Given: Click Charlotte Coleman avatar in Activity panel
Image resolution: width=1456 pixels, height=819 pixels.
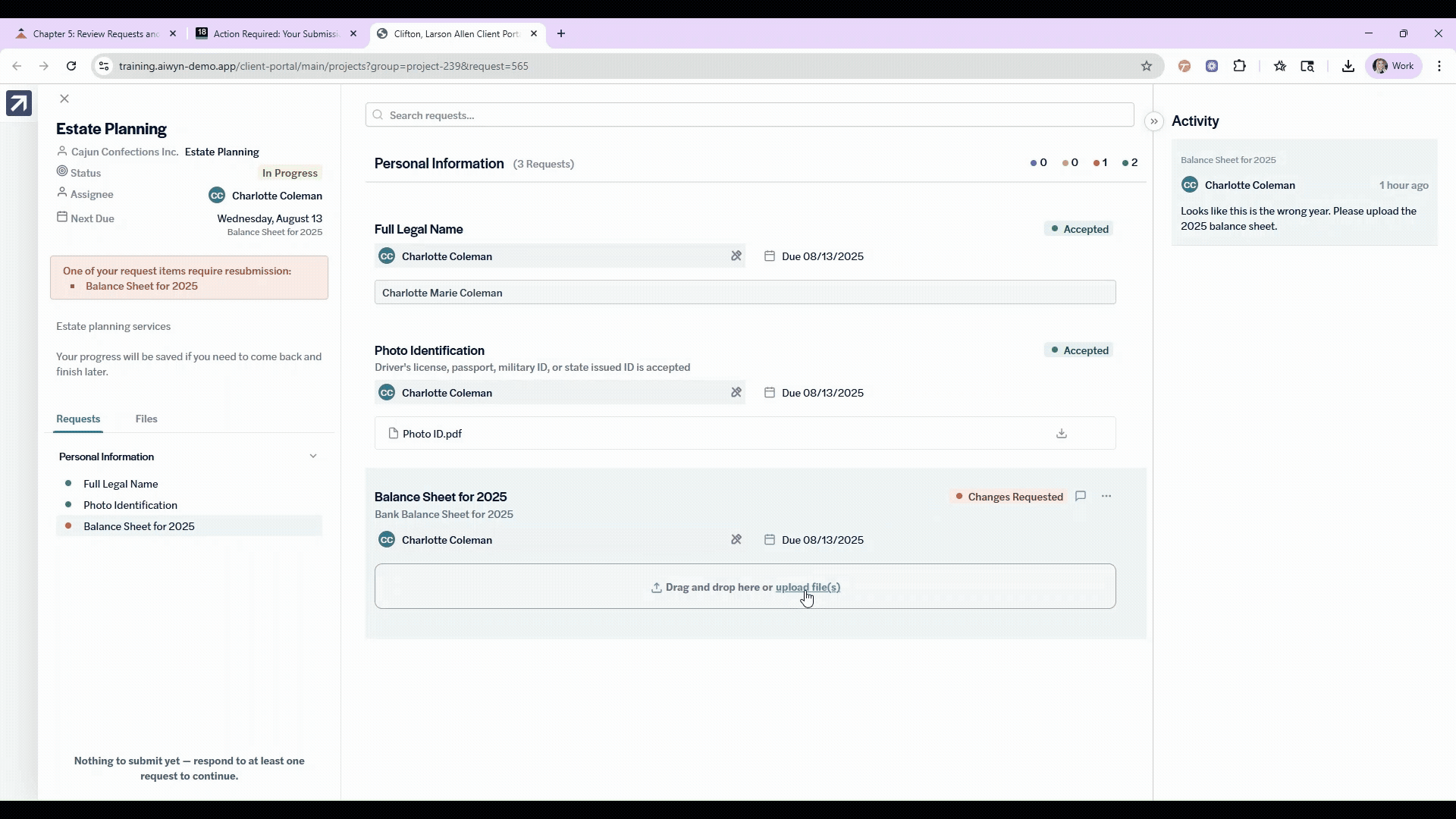Looking at the screenshot, I should [x=1190, y=185].
